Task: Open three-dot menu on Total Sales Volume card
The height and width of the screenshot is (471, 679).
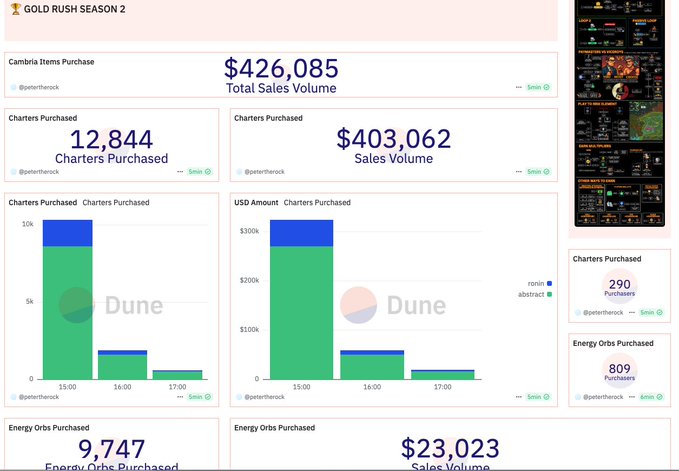Action: [x=518, y=87]
